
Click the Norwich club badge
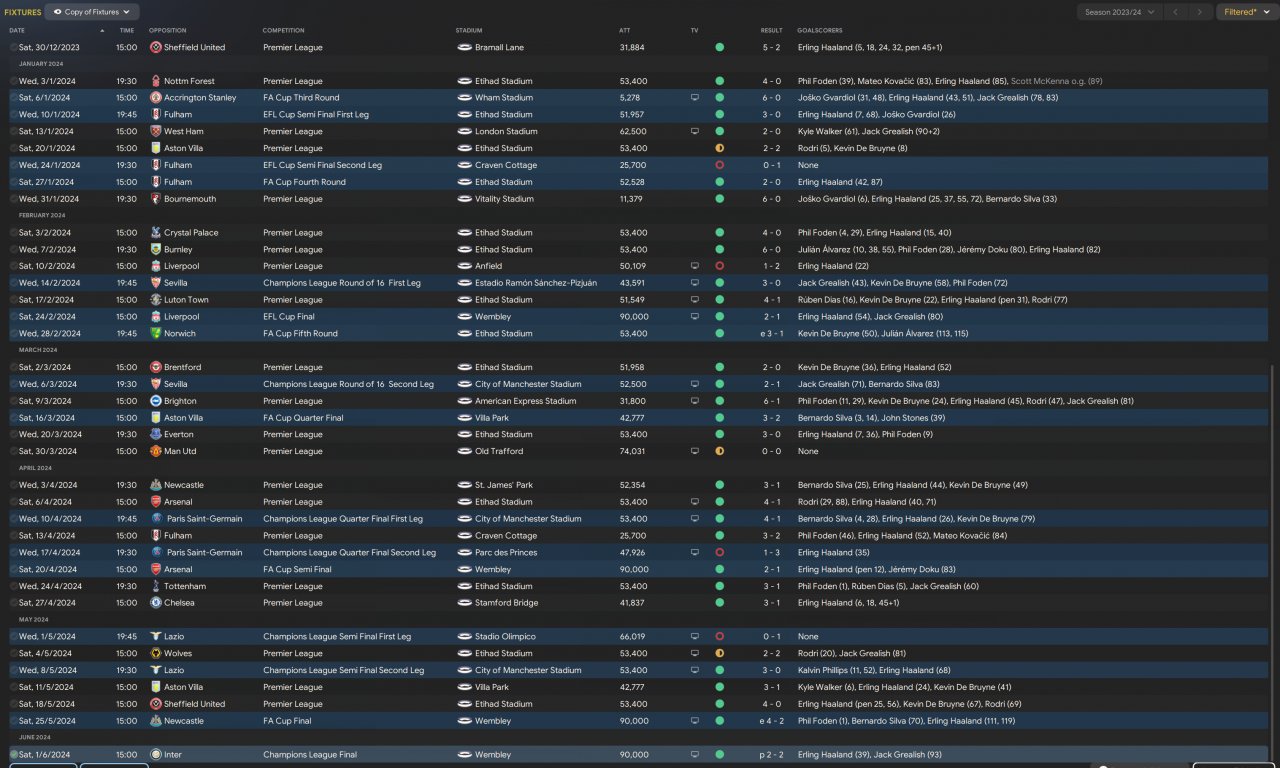156,334
